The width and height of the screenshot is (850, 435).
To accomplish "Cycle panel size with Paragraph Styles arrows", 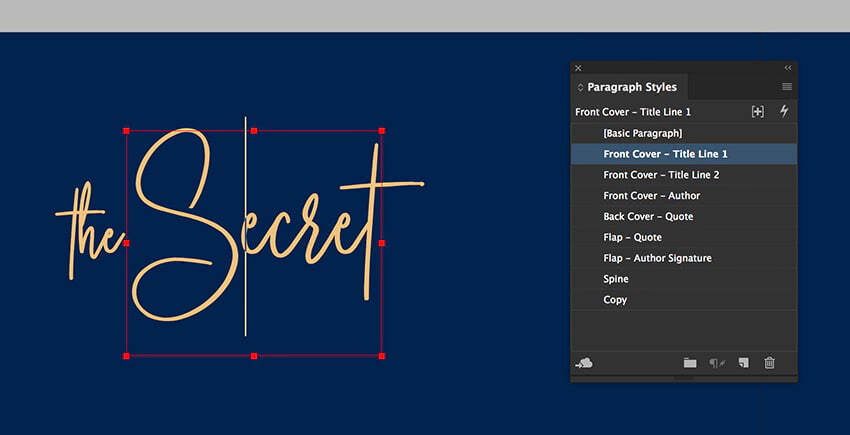I will (x=580, y=88).
